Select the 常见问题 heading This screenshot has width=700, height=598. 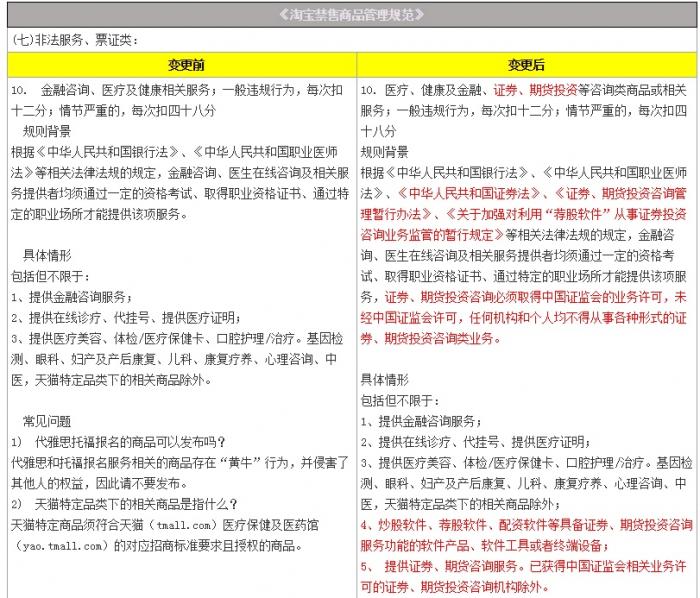pos(48,421)
